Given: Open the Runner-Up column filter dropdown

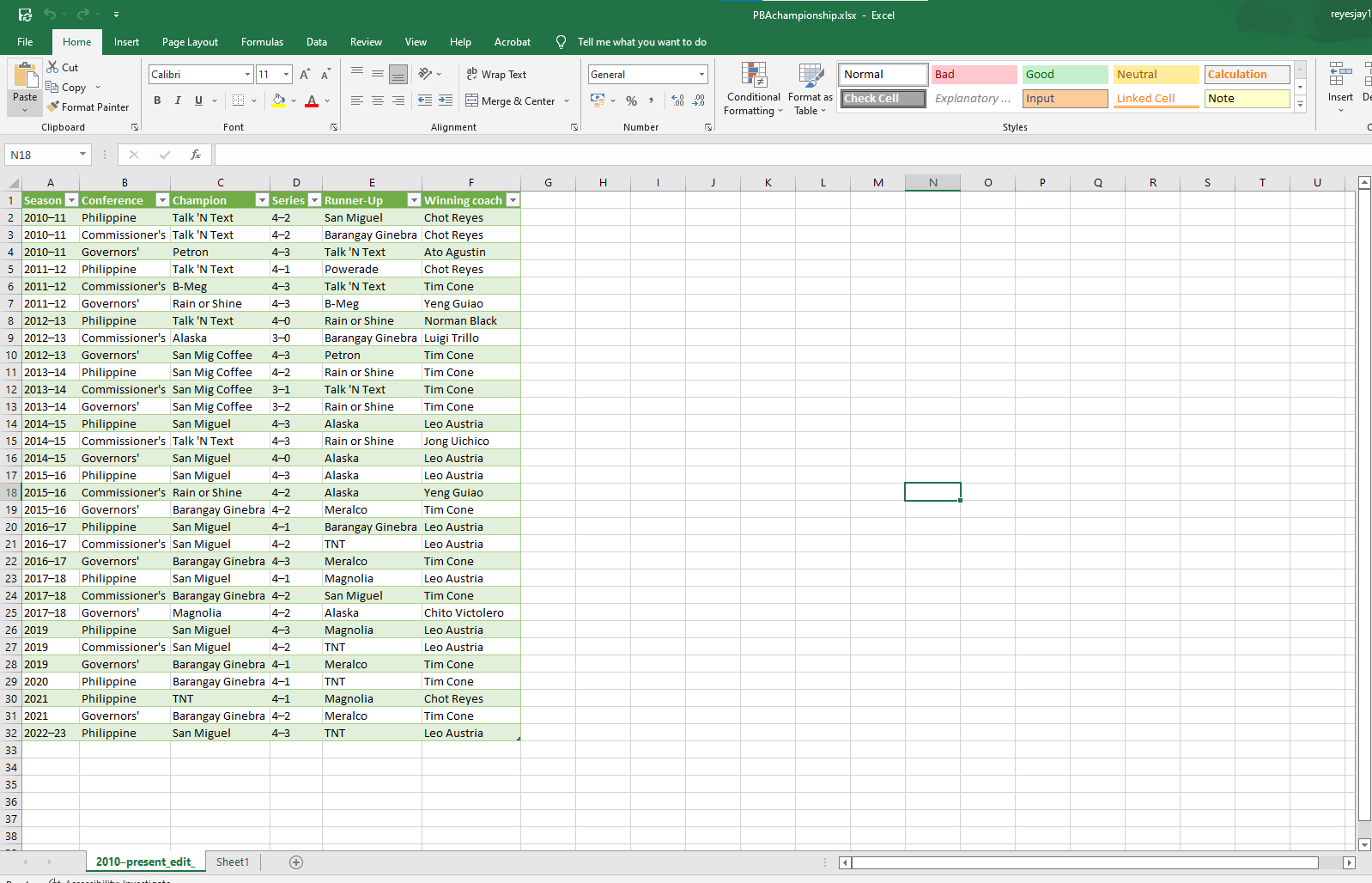Looking at the screenshot, I should click(x=414, y=200).
